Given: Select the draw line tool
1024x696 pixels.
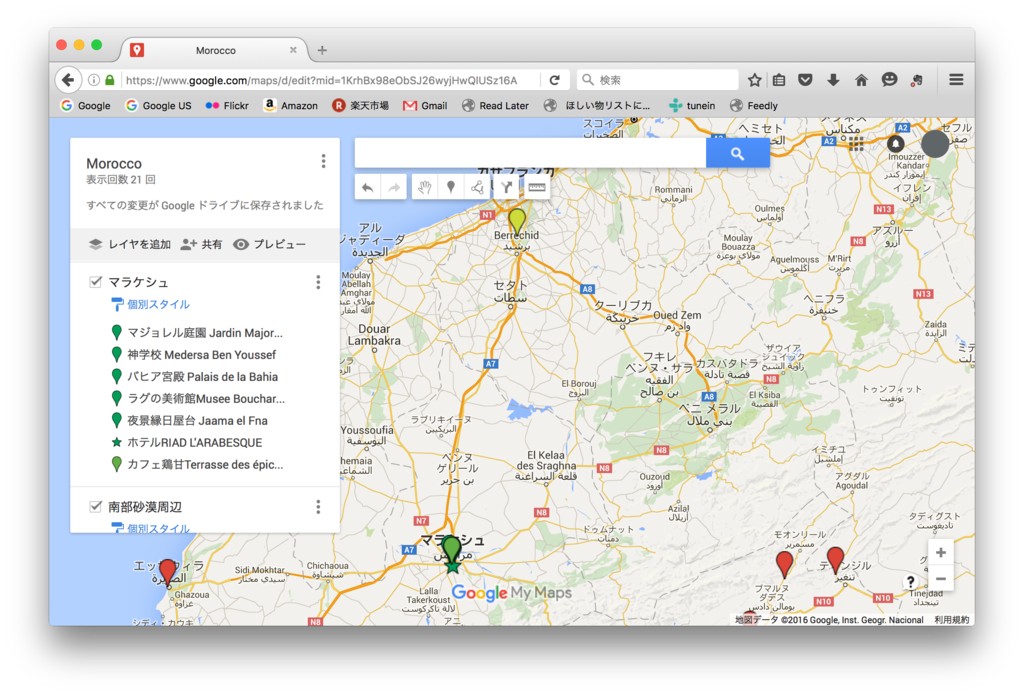Looking at the screenshot, I should 477,188.
